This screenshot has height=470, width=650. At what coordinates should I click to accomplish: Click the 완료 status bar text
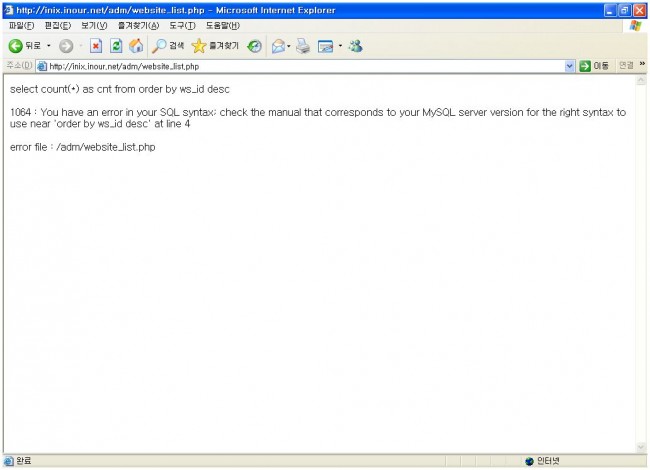24,461
